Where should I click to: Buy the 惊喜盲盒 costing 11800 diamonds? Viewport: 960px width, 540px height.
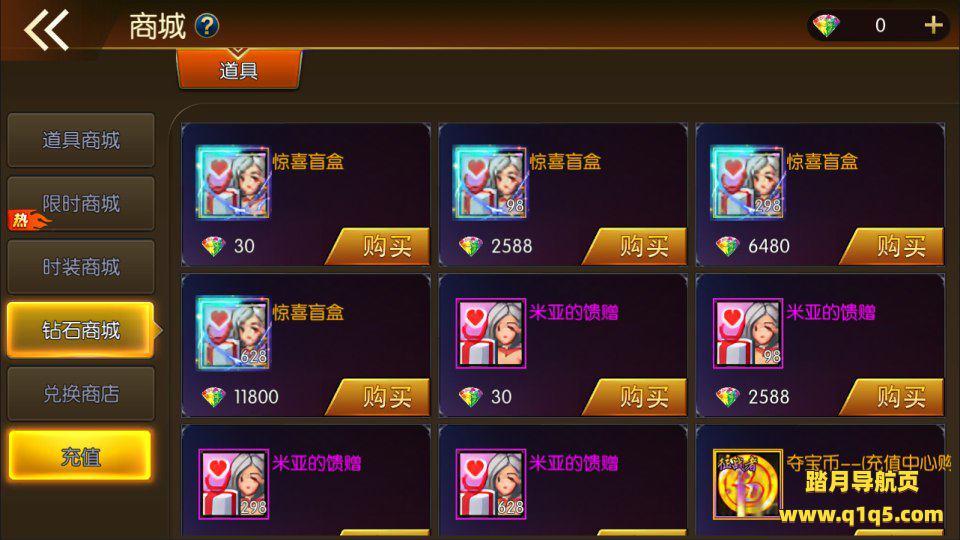378,397
